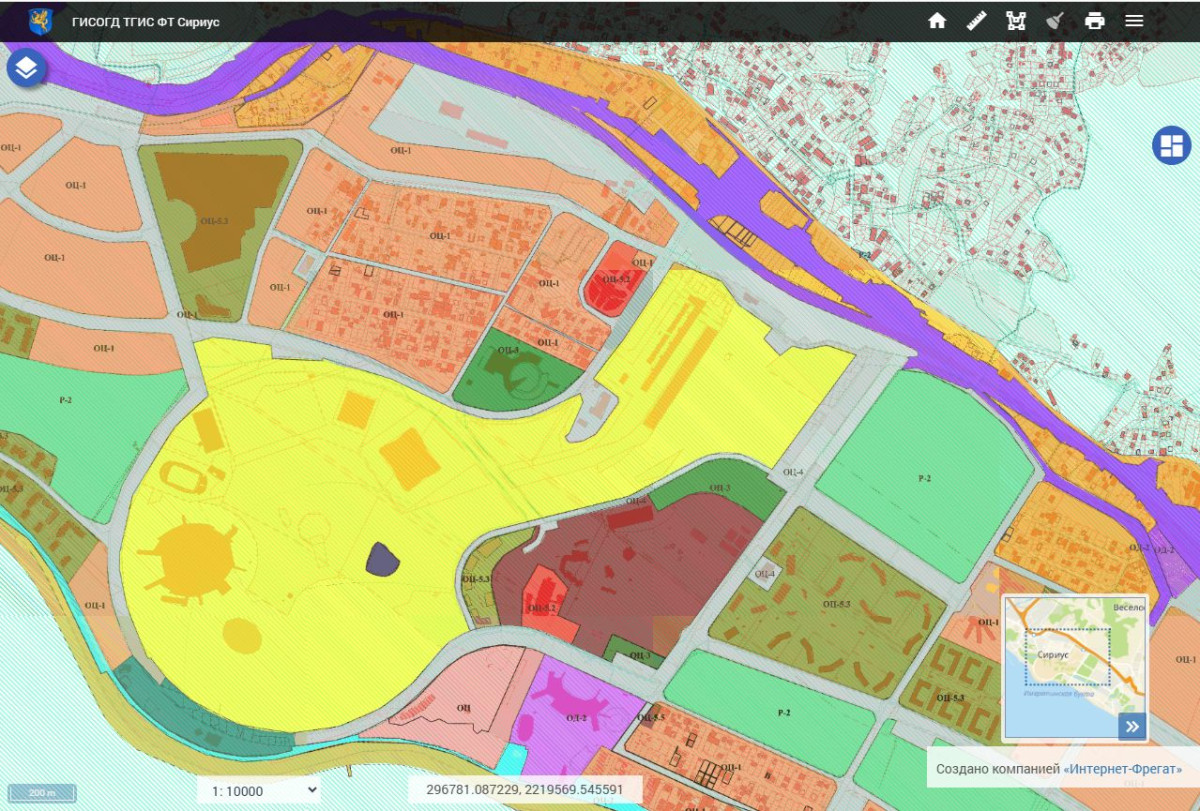Click the home extent icon

click(x=937, y=21)
